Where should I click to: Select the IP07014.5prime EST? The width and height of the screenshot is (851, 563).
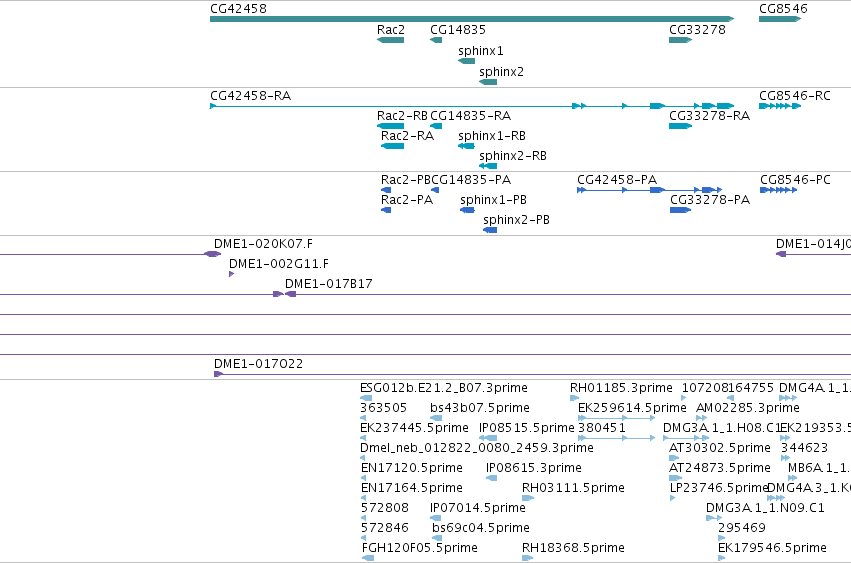(435, 518)
